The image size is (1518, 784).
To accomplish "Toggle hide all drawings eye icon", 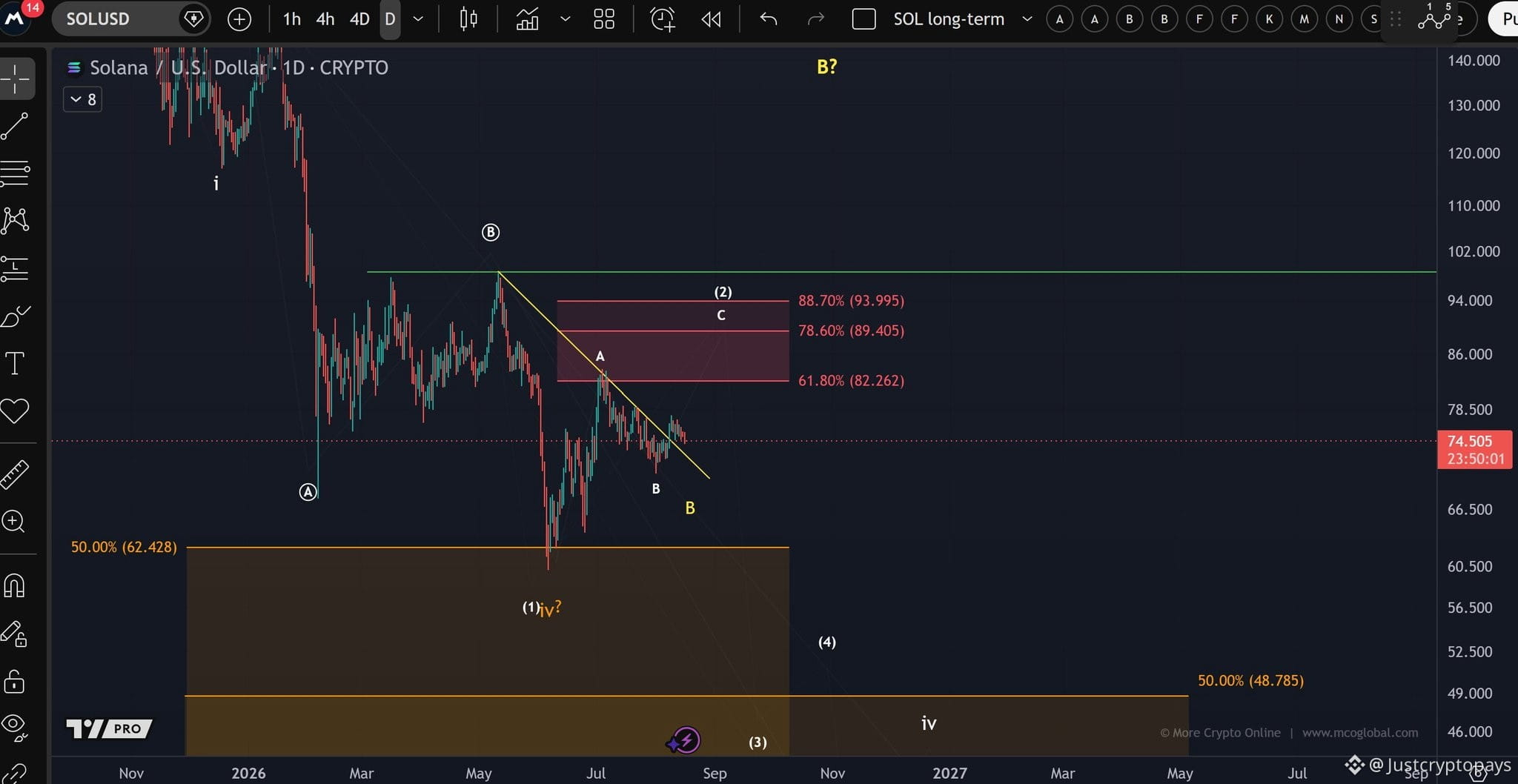I will 15,726.
